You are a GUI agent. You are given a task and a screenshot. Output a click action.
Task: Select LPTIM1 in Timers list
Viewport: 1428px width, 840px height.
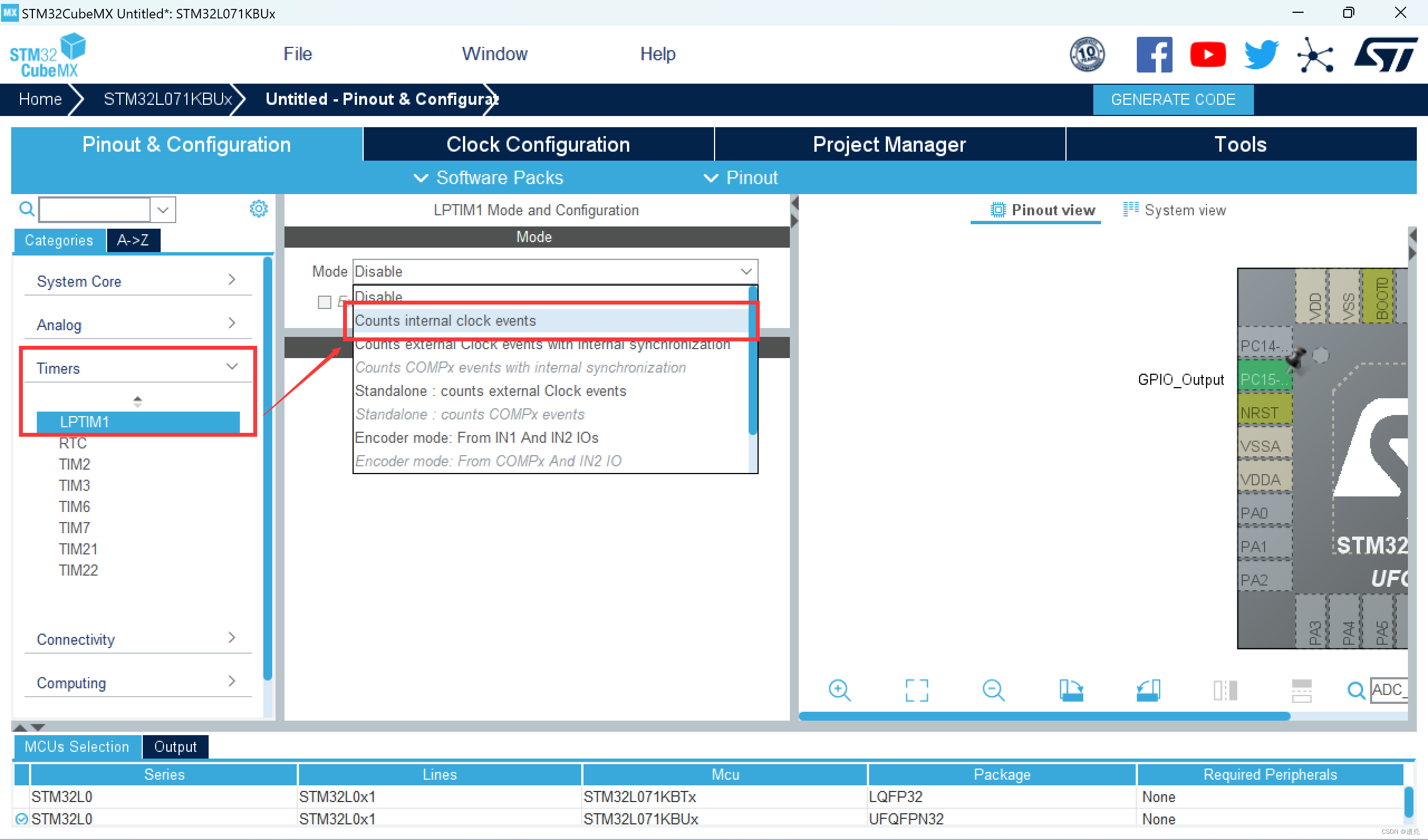click(x=138, y=422)
